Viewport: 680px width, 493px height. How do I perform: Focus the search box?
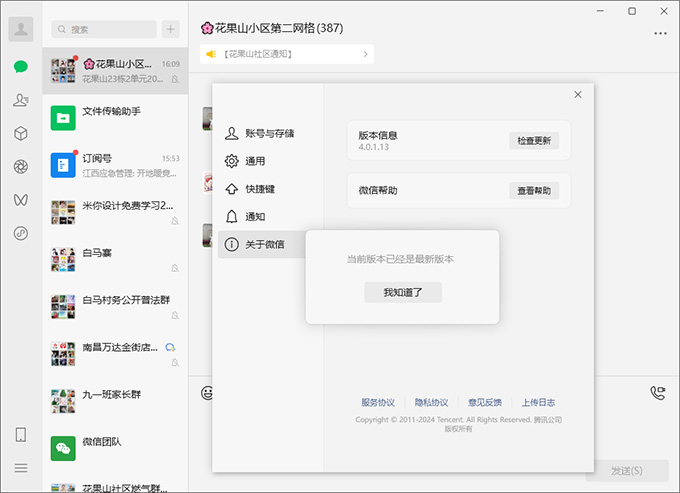point(104,29)
